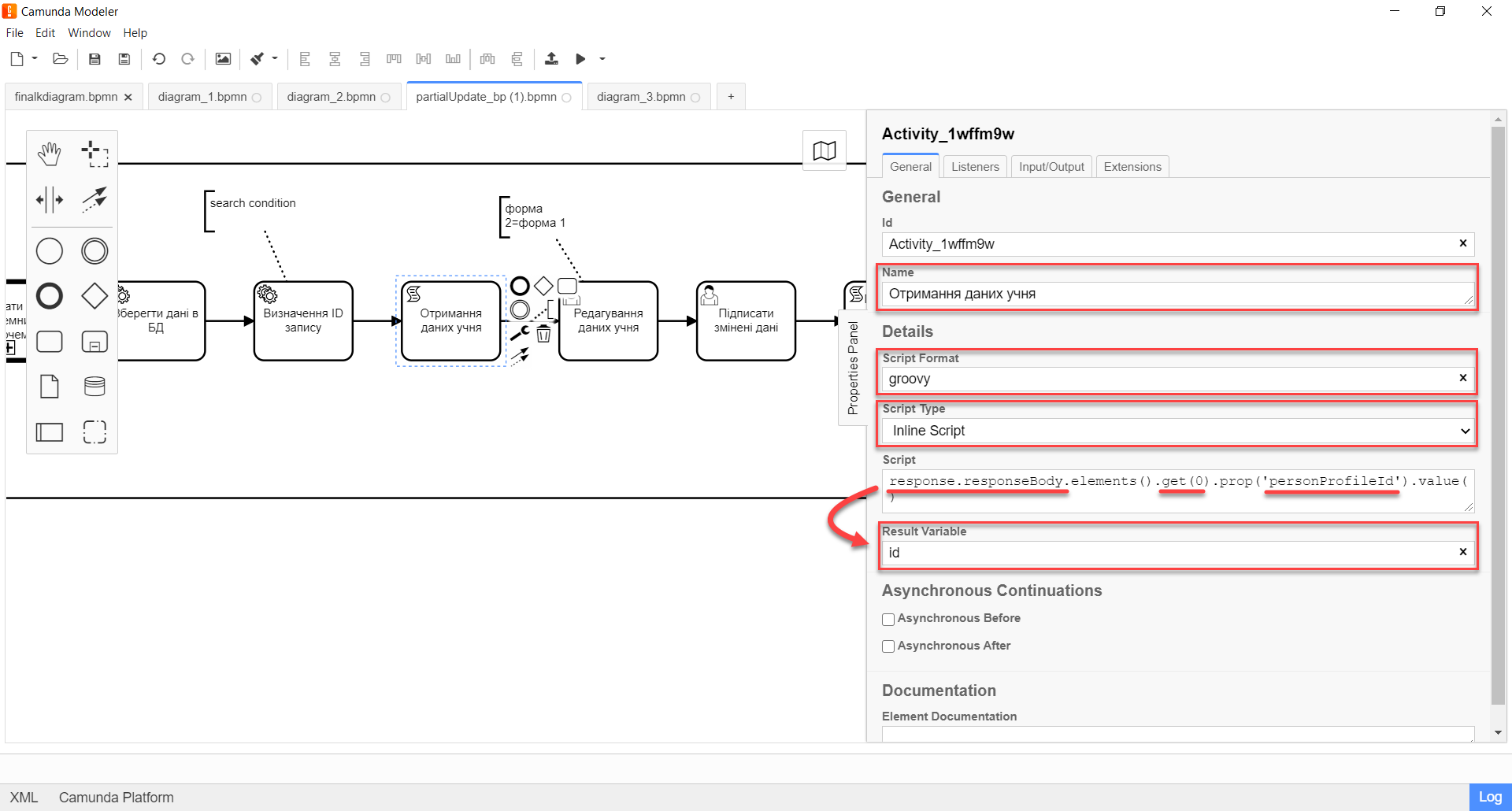
Task: Append an end event from context pad
Action: [520, 286]
